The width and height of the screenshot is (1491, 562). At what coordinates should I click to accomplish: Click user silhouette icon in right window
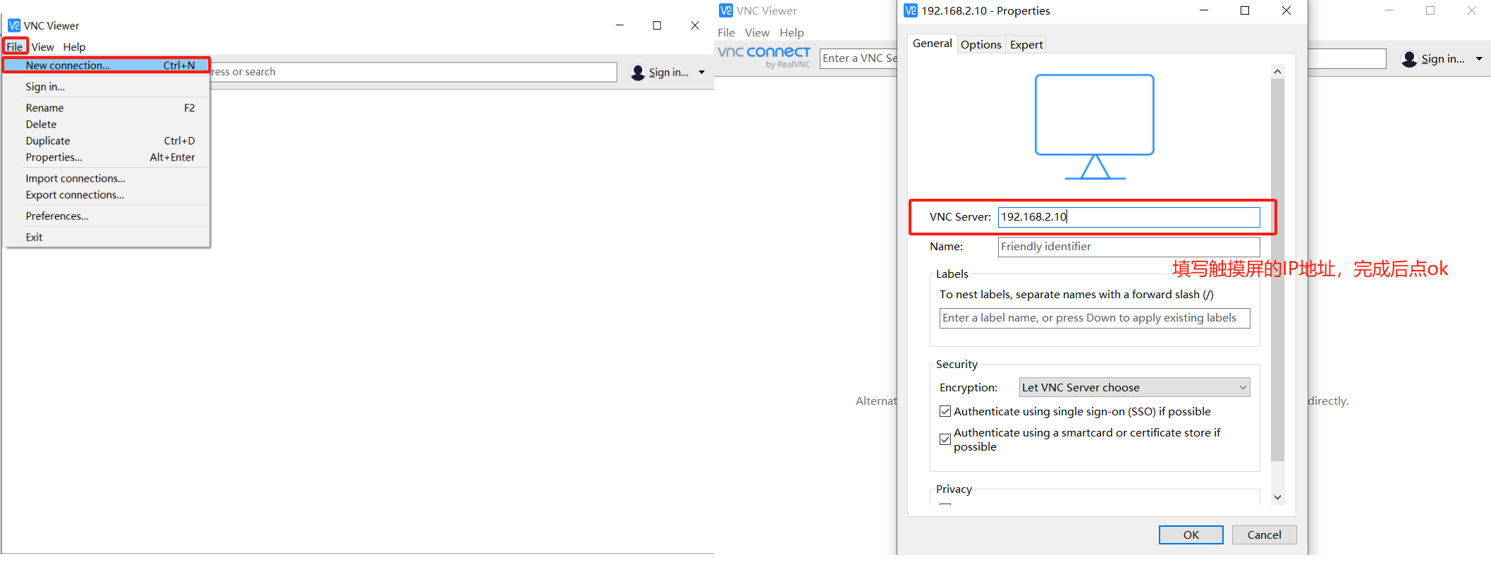[1409, 59]
